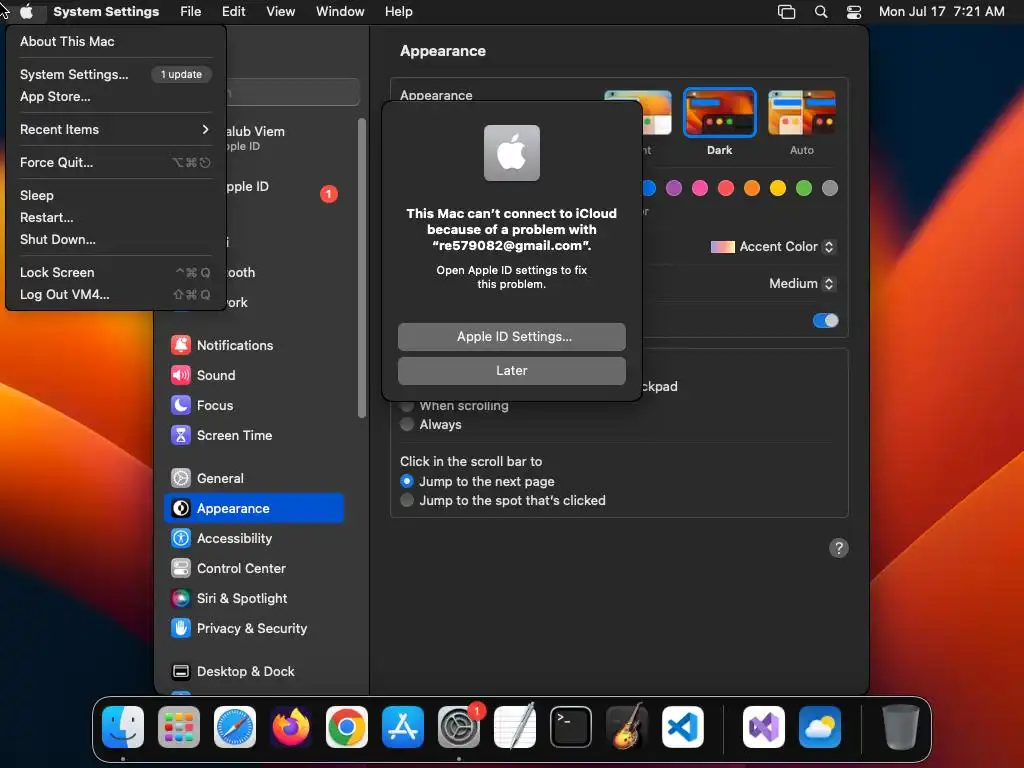Open the View menu
Viewport: 1024px width, 768px height.
[x=281, y=12]
